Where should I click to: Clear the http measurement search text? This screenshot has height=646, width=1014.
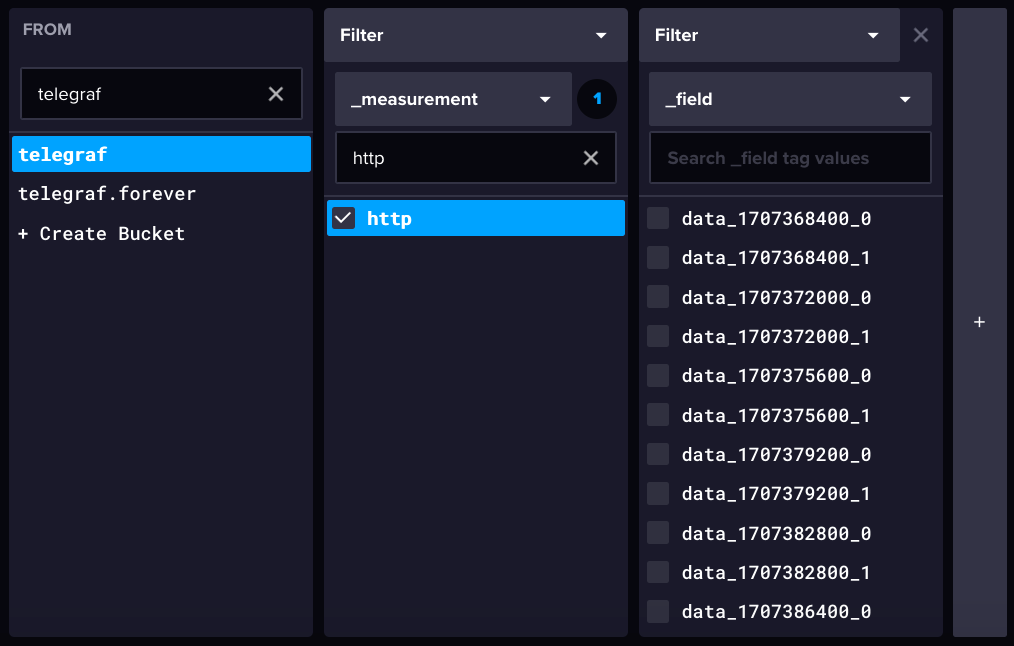[x=591, y=158]
